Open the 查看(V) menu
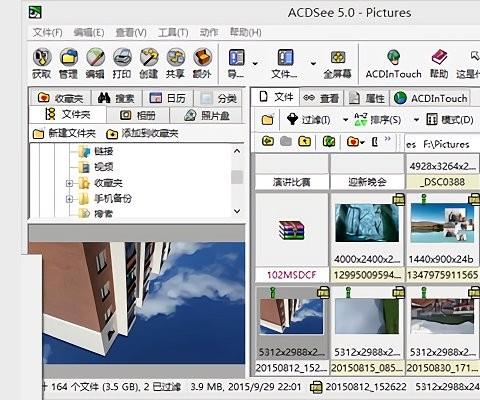Screen dimensions: 480x400 click(x=131, y=32)
